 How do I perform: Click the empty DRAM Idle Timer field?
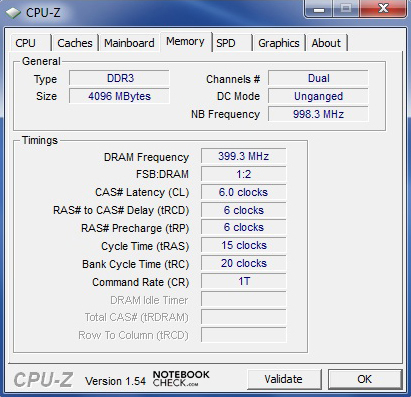coord(244,299)
